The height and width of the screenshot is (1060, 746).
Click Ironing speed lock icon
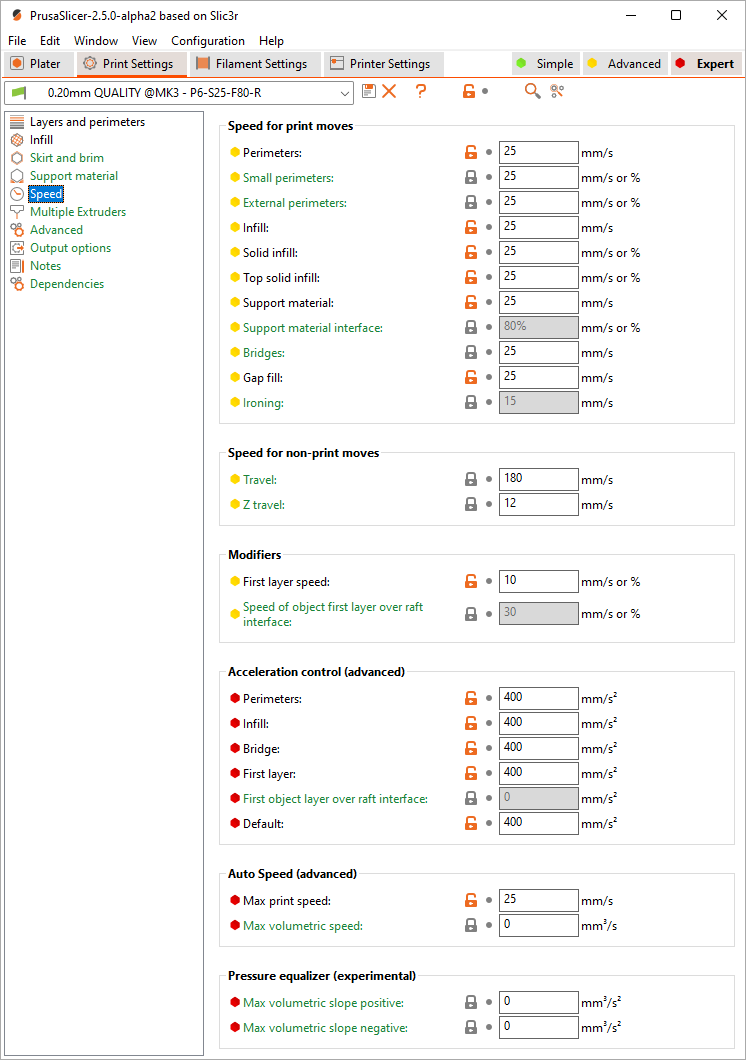(471, 402)
